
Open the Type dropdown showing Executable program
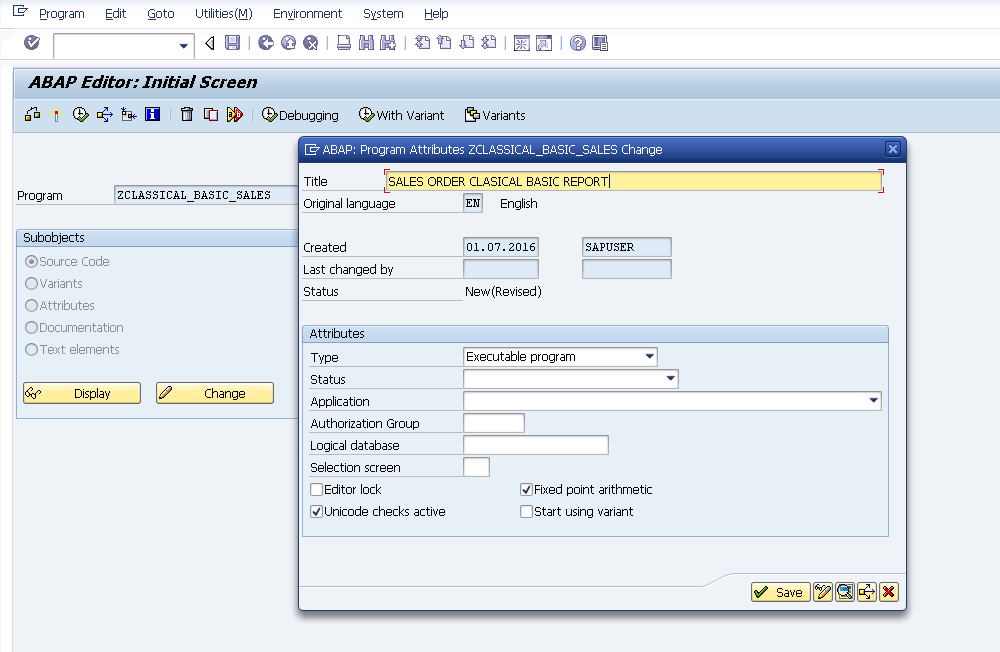click(x=651, y=357)
